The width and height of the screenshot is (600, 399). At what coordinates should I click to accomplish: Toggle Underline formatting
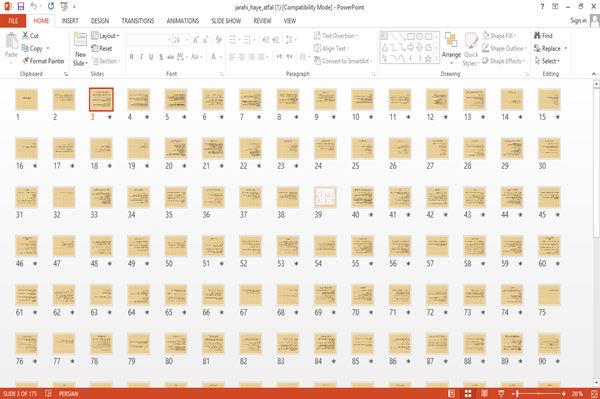click(151, 57)
